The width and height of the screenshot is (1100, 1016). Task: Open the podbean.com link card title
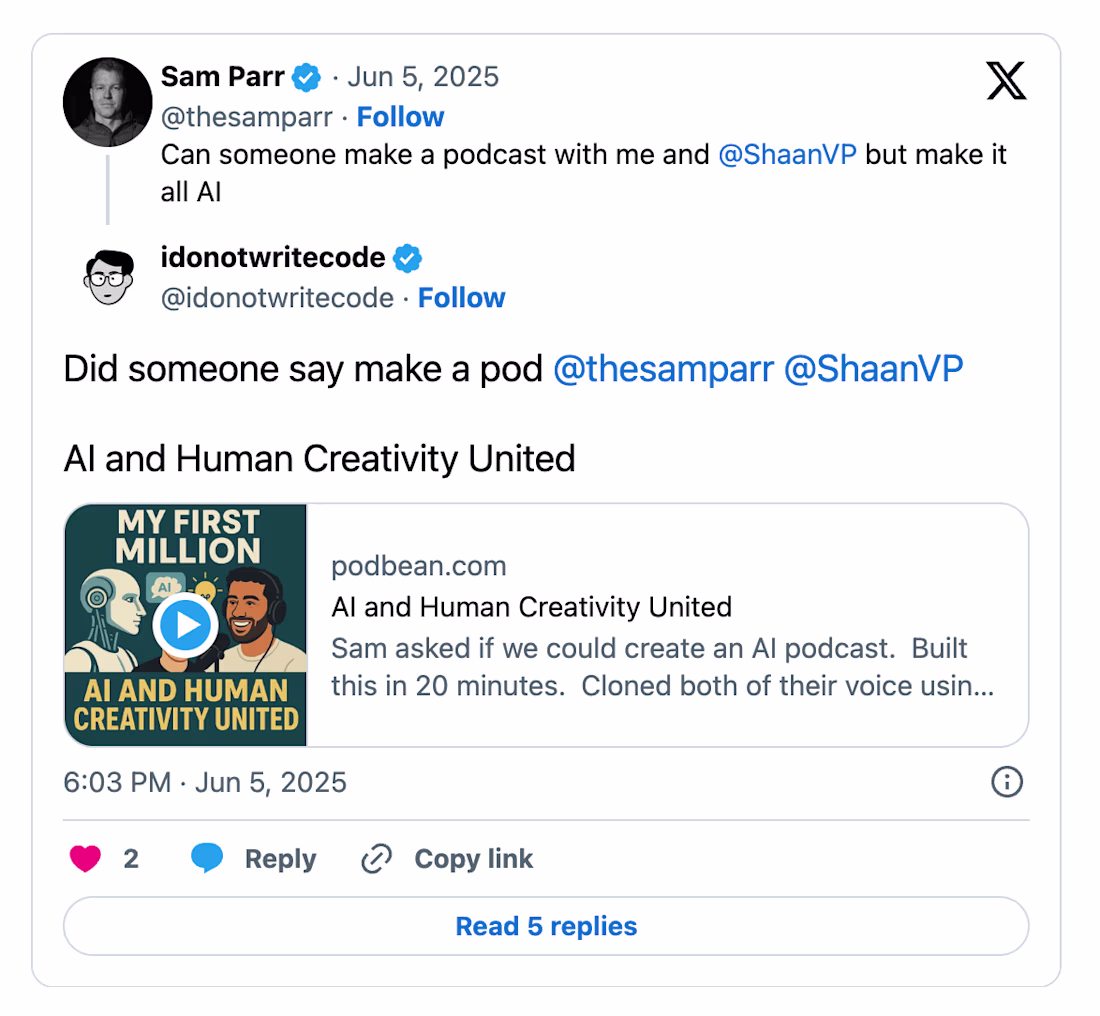(x=531, y=607)
